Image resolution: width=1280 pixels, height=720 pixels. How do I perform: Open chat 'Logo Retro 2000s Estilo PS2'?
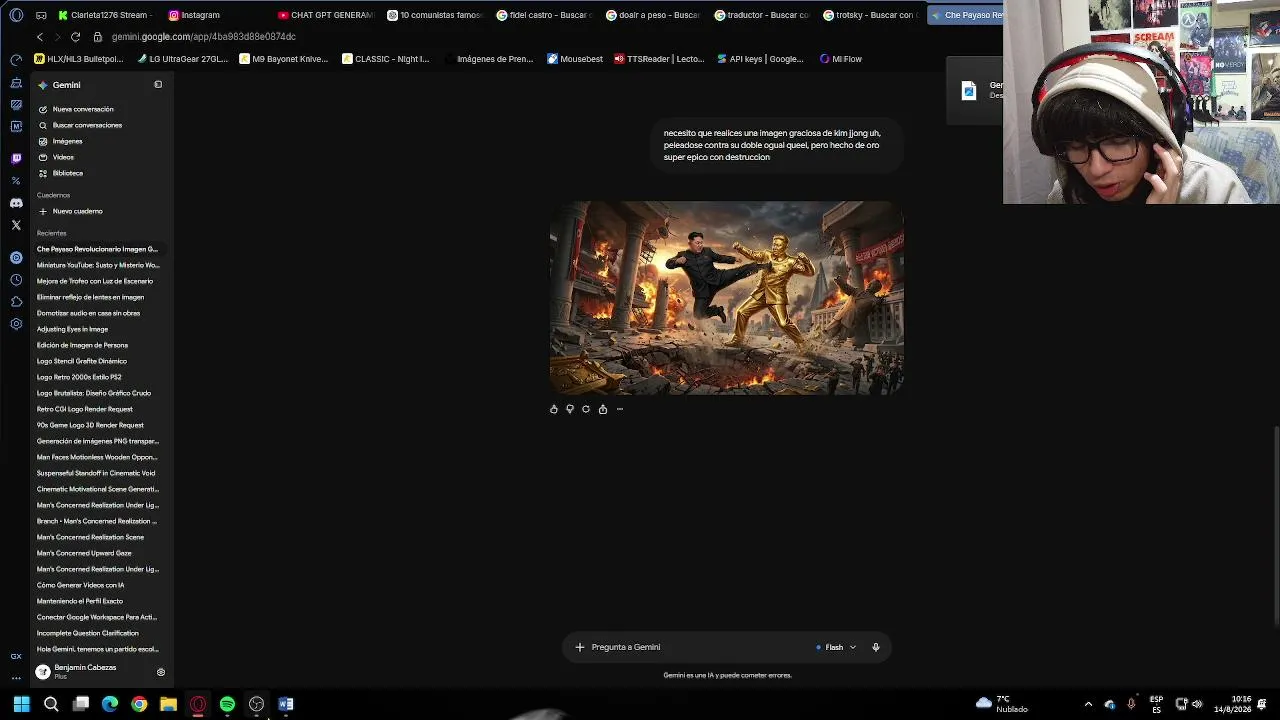pyautogui.click(x=79, y=377)
